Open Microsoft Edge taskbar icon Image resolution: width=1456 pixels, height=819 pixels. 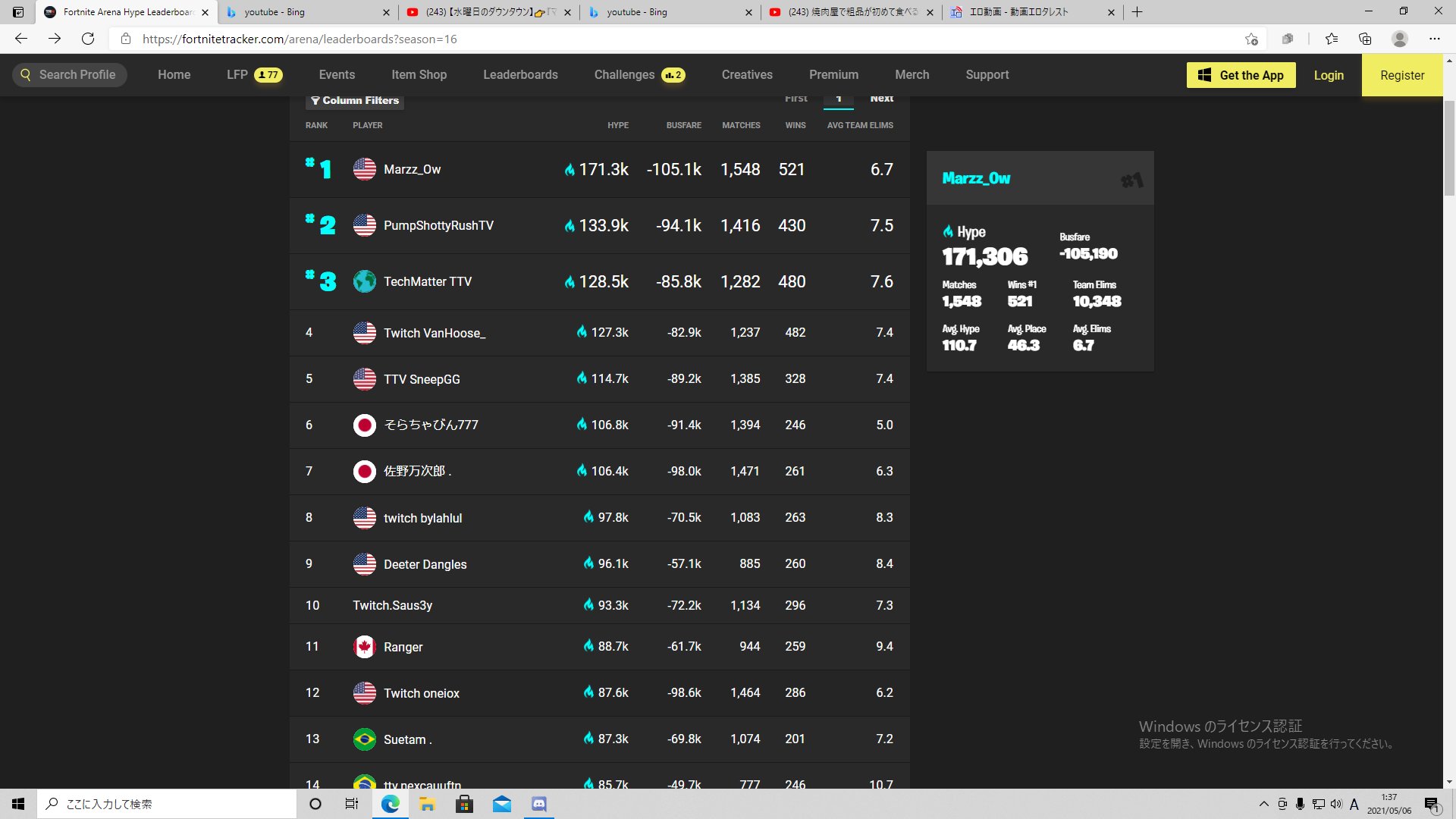(x=390, y=804)
